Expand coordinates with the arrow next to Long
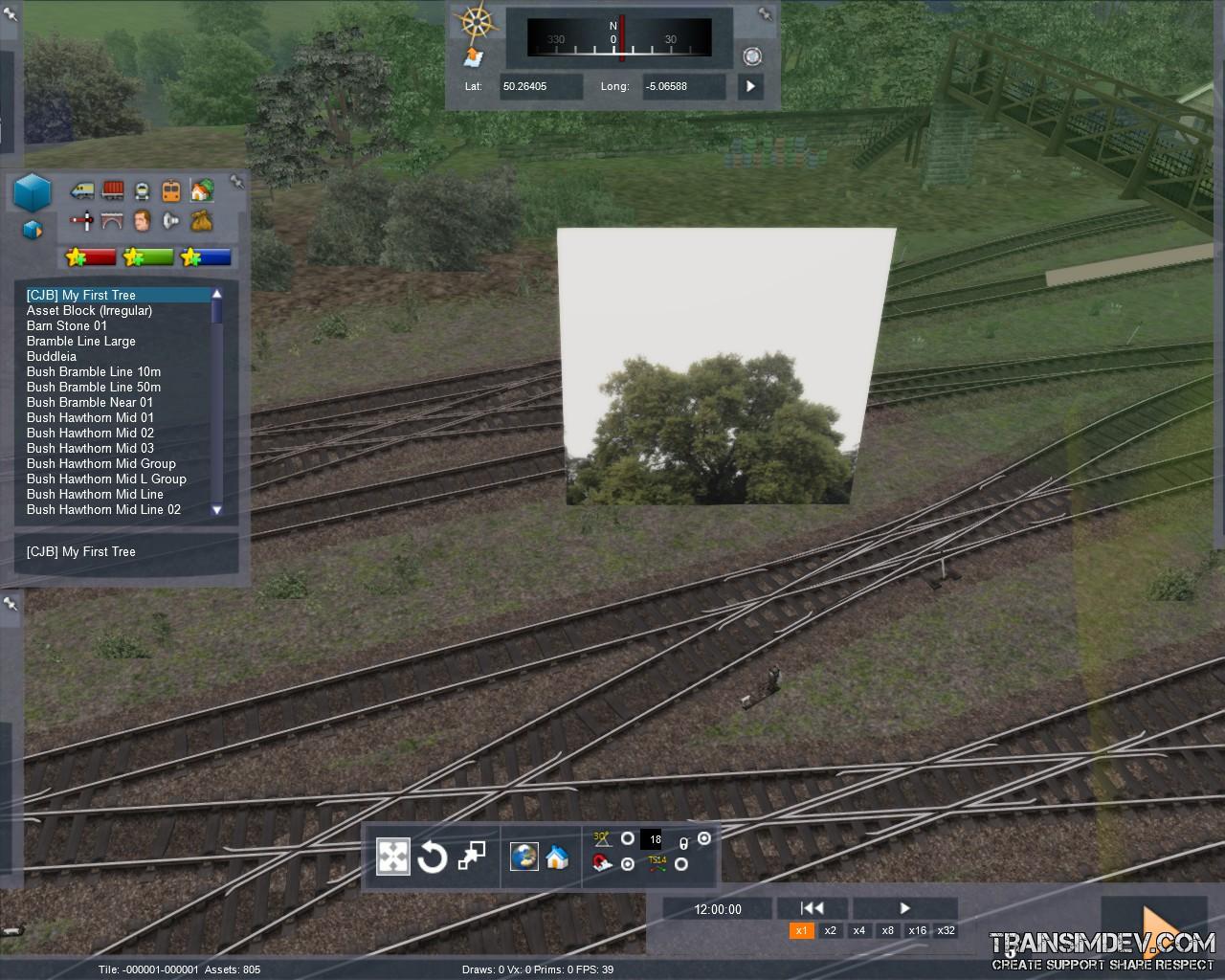The image size is (1225, 980). pyautogui.click(x=750, y=86)
